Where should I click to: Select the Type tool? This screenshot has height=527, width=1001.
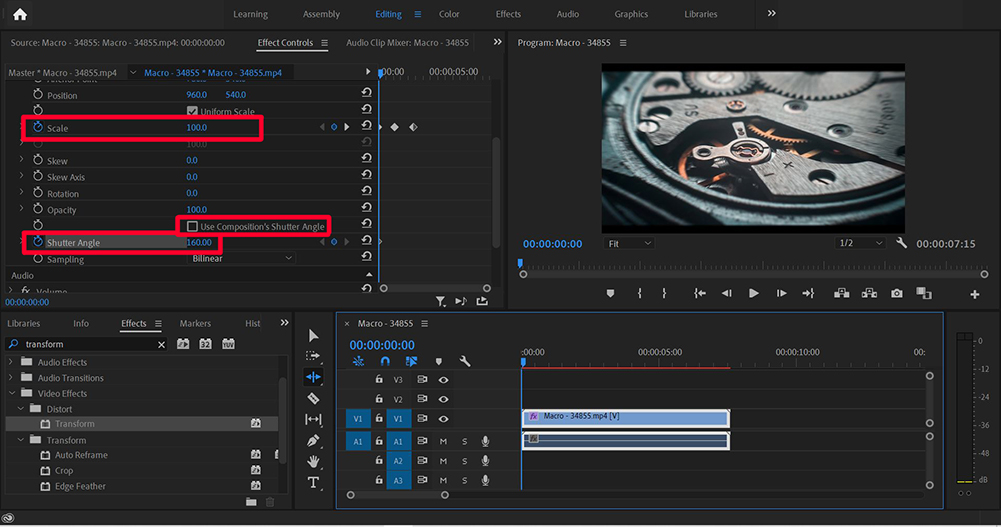tap(313, 482)
